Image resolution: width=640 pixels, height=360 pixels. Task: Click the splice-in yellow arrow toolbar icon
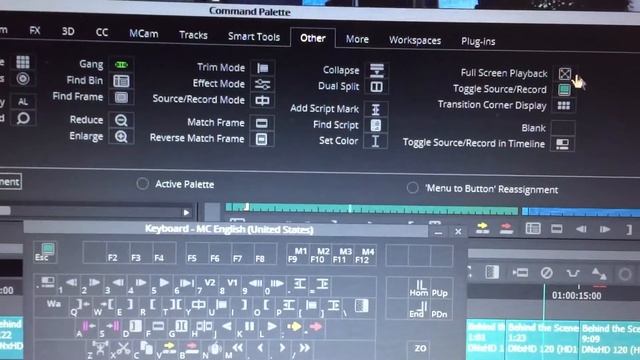482,228
